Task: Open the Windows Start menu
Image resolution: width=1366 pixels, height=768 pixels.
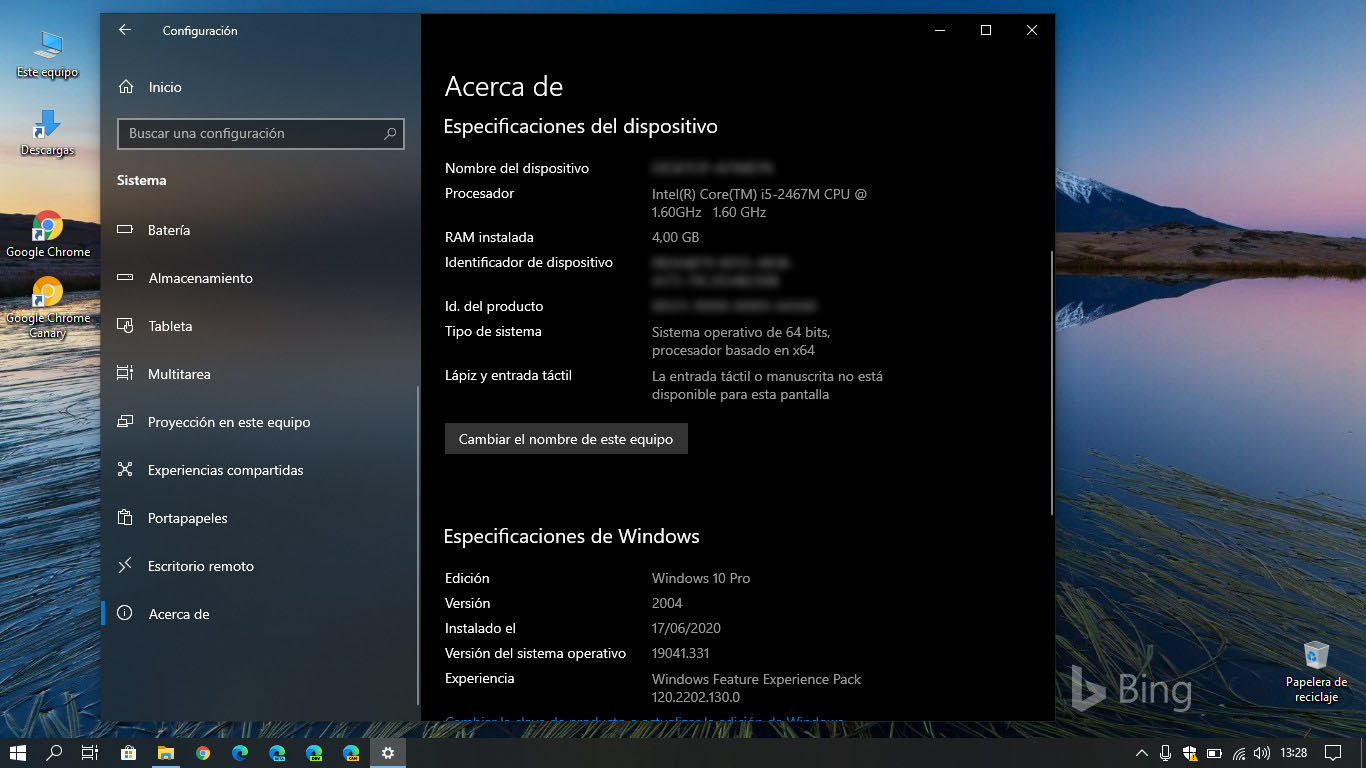Action: [x=17, y=753]
